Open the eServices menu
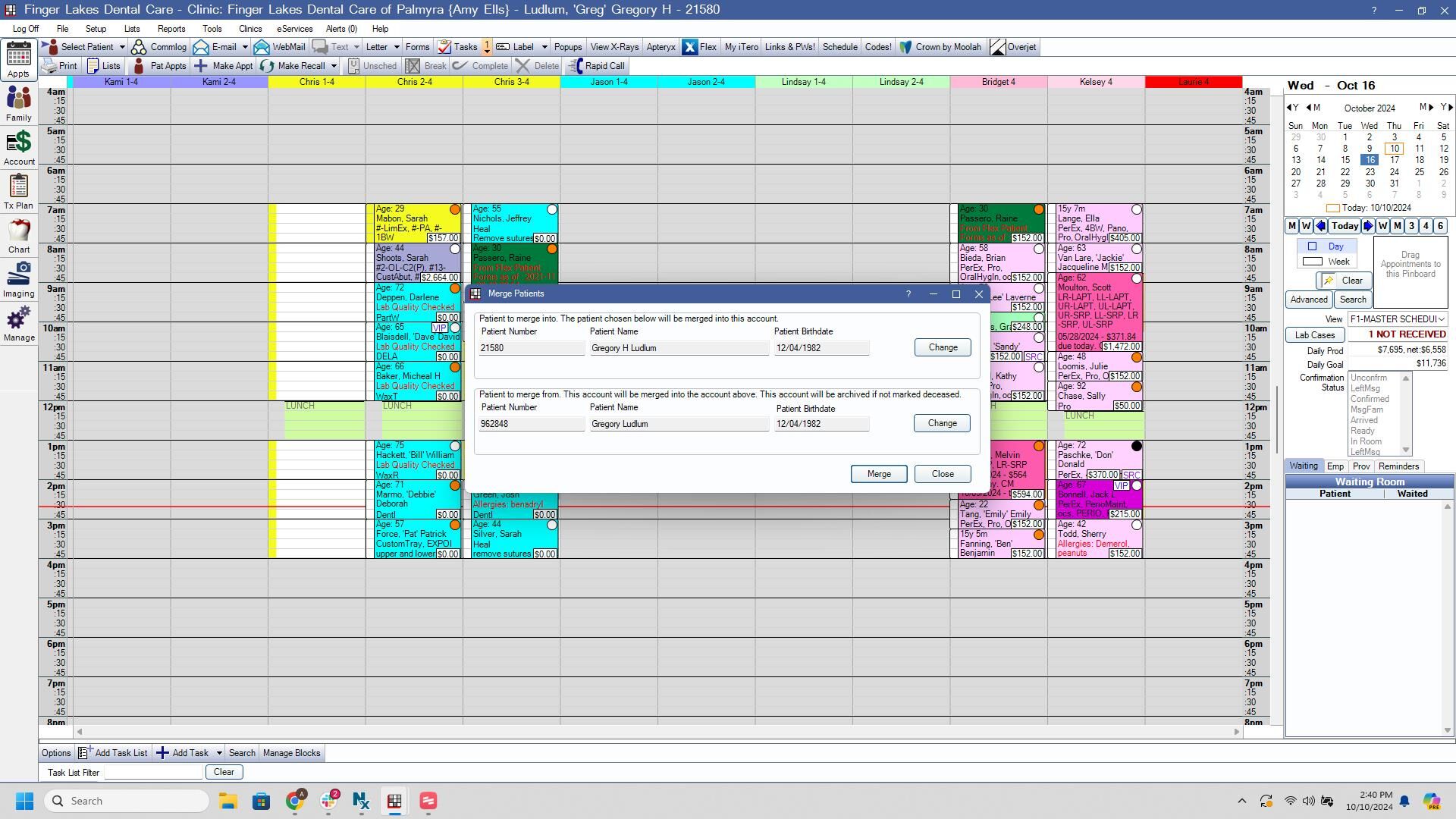This screenshot has height=819, width=1456. [294, 29]
